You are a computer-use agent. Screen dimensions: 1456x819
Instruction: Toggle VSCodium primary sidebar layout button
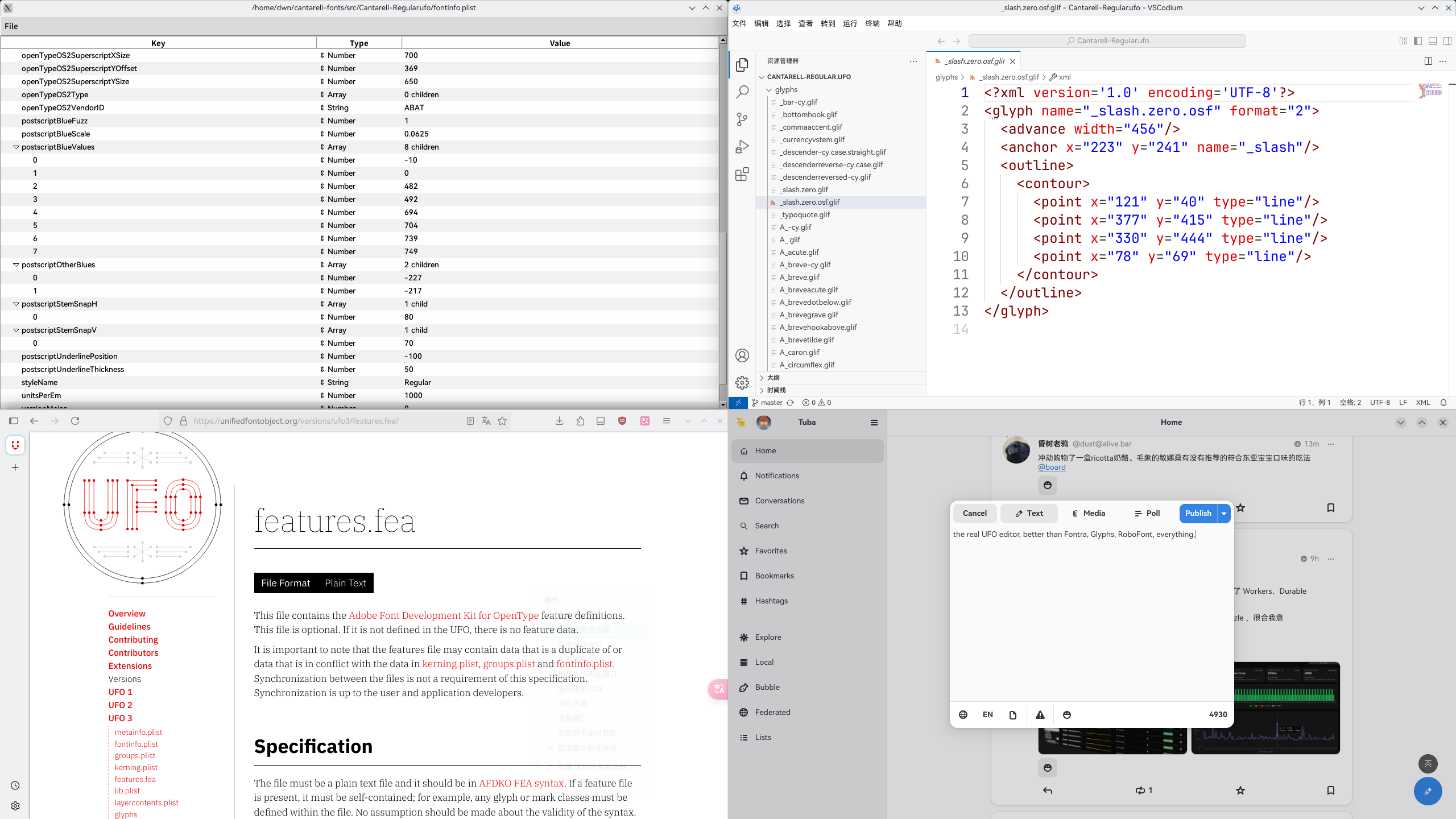(1418, 41)
